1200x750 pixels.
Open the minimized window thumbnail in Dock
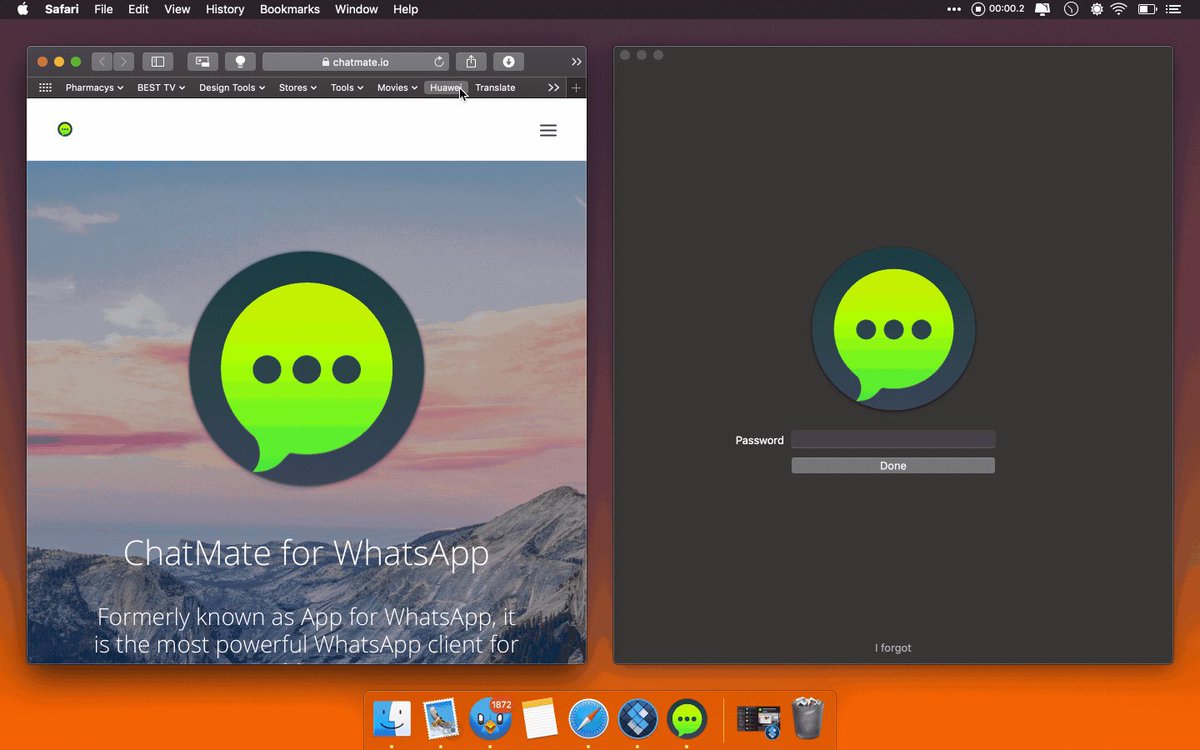[x=758, y=720]
